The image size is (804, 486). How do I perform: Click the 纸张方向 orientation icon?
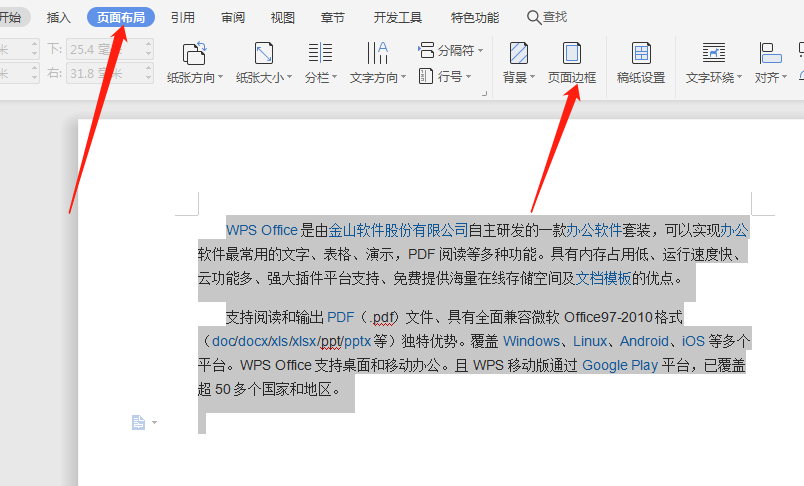194,53
